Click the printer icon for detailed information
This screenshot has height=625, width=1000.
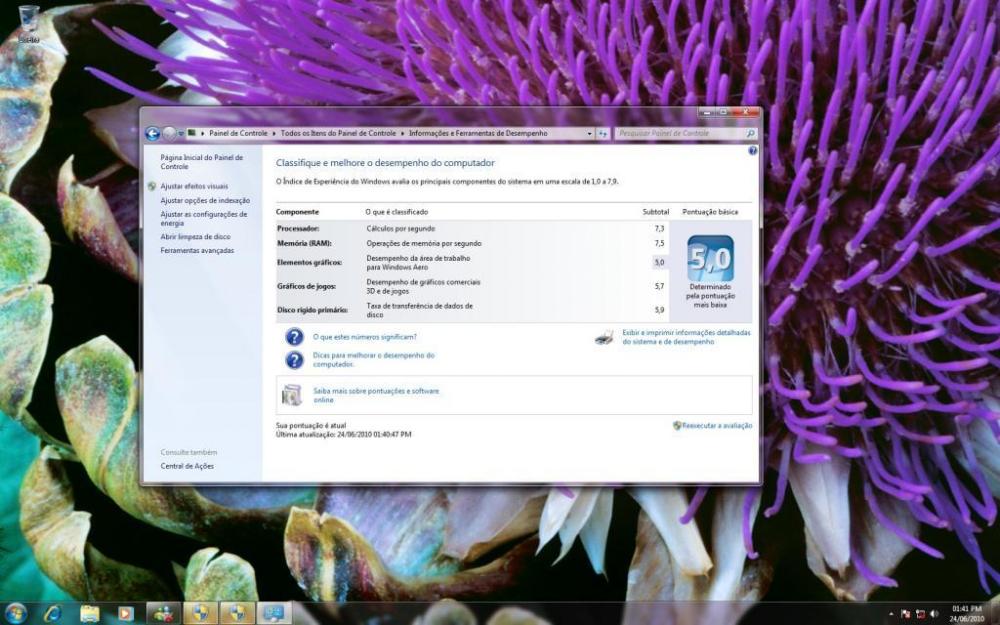pos(604,337)
